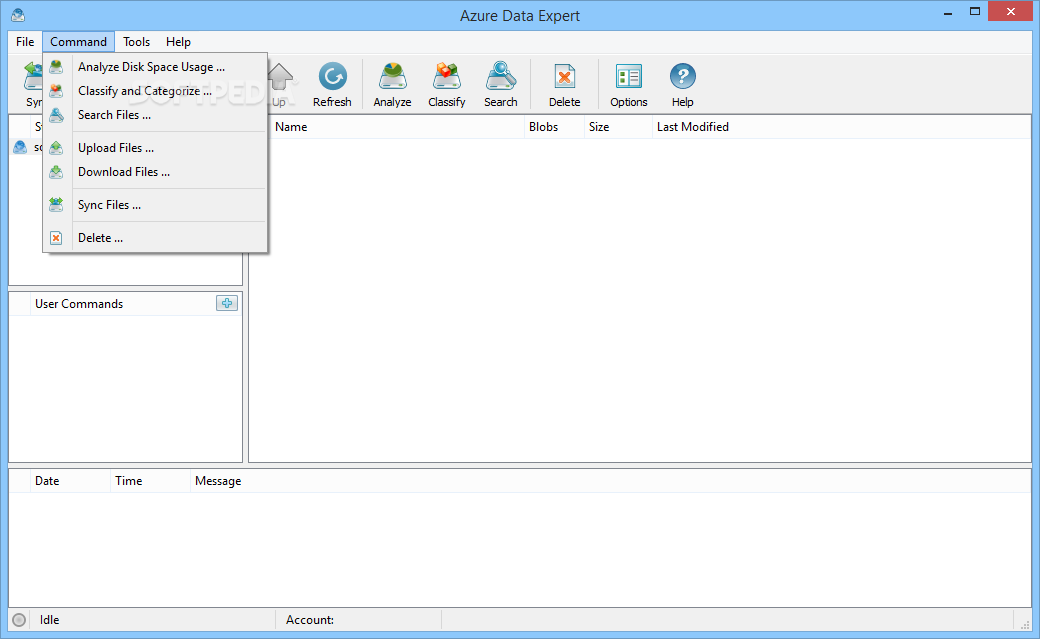Choose Analyze Disk Space Usage ...
Viewport: 1040px width, 639px height.
click(x=155, y=66)
